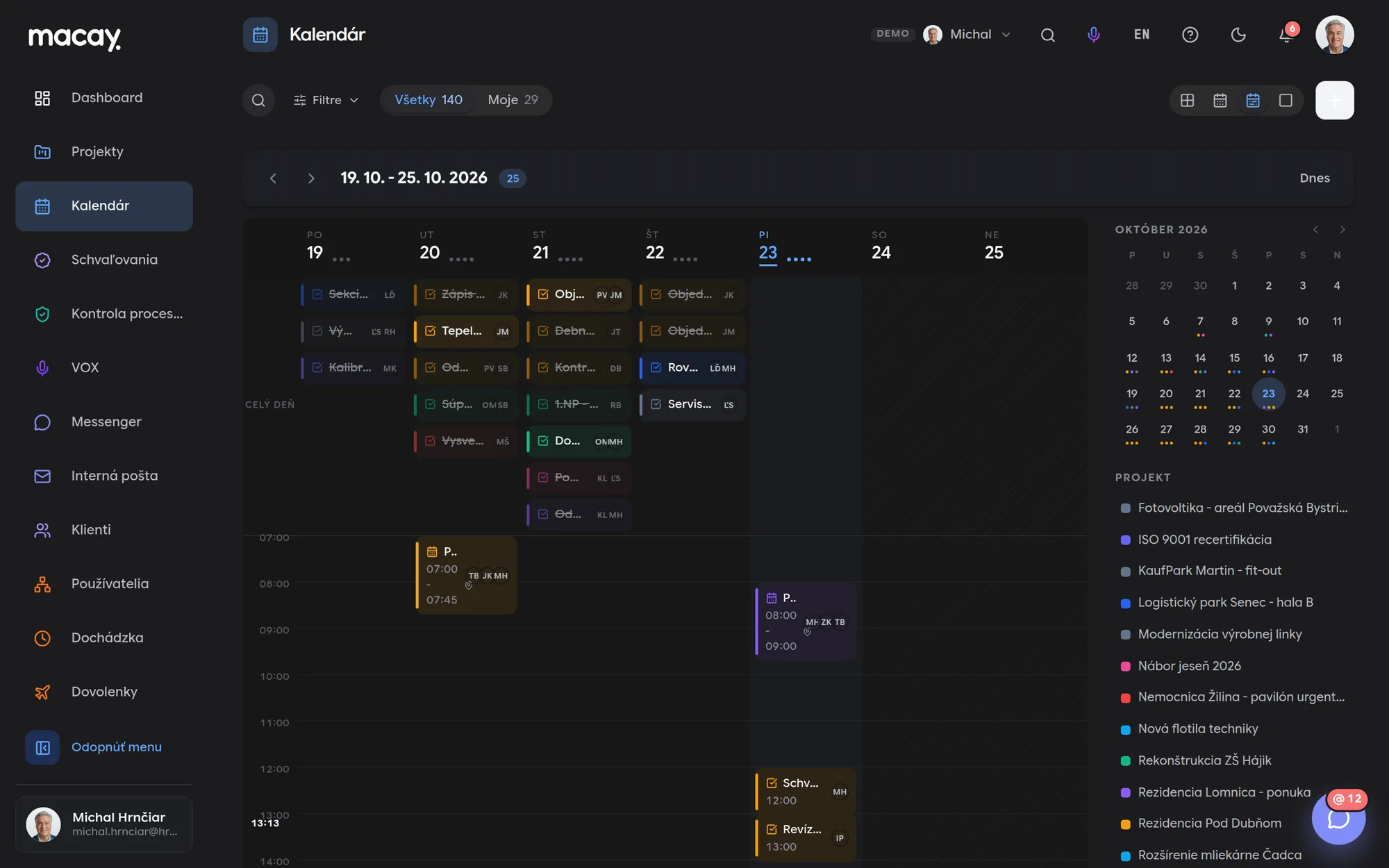Open the Dashboard from the sidebar
The width and height of the screenshot is (1389, 868).
[x=104, y=98]
